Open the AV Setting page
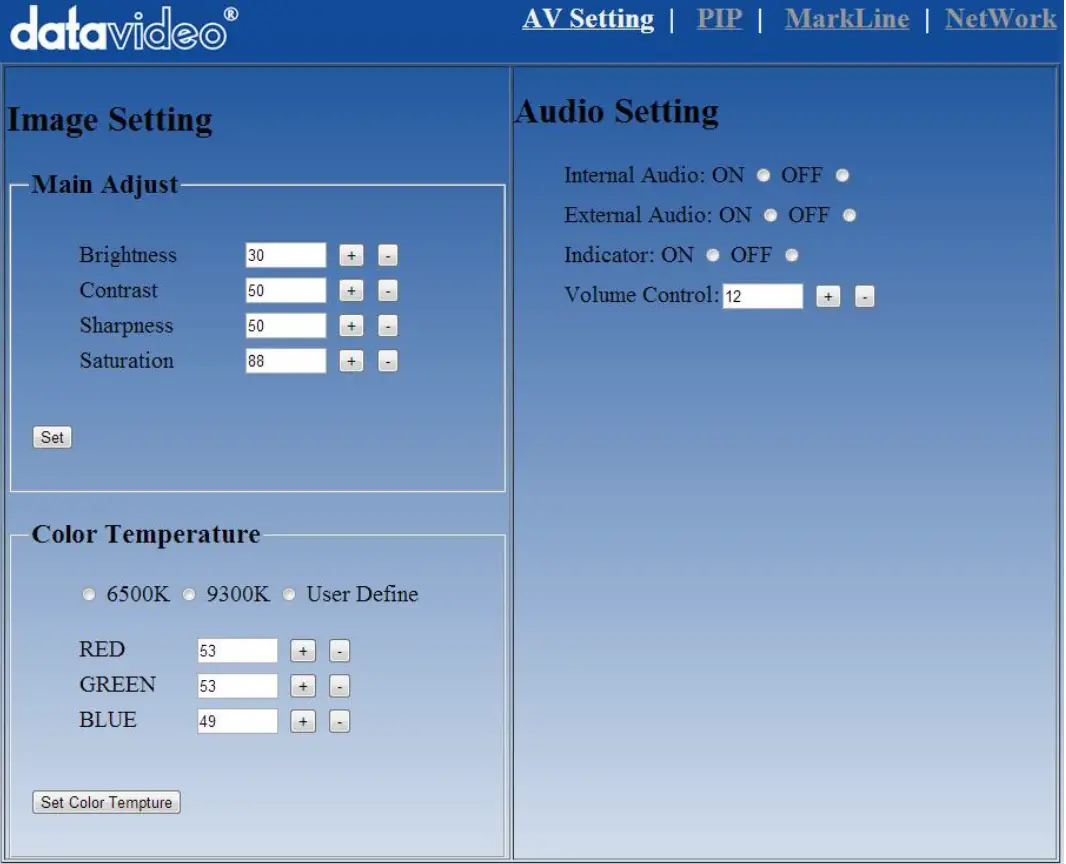Screen dimensions: 1066x864 [588, 19]
